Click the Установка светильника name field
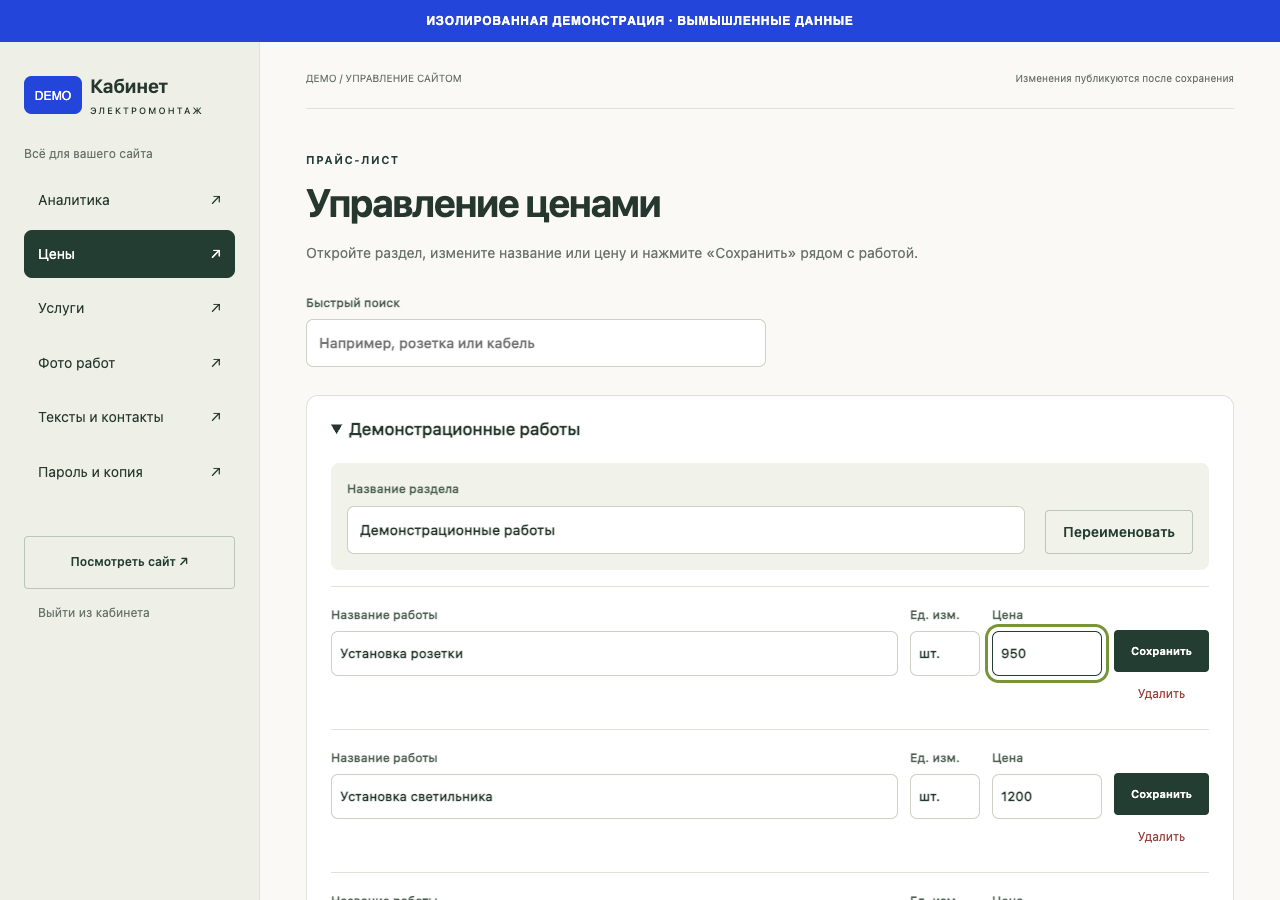Image resolution: width=1280 pixels, height=900 pixels. click(614, 796)
